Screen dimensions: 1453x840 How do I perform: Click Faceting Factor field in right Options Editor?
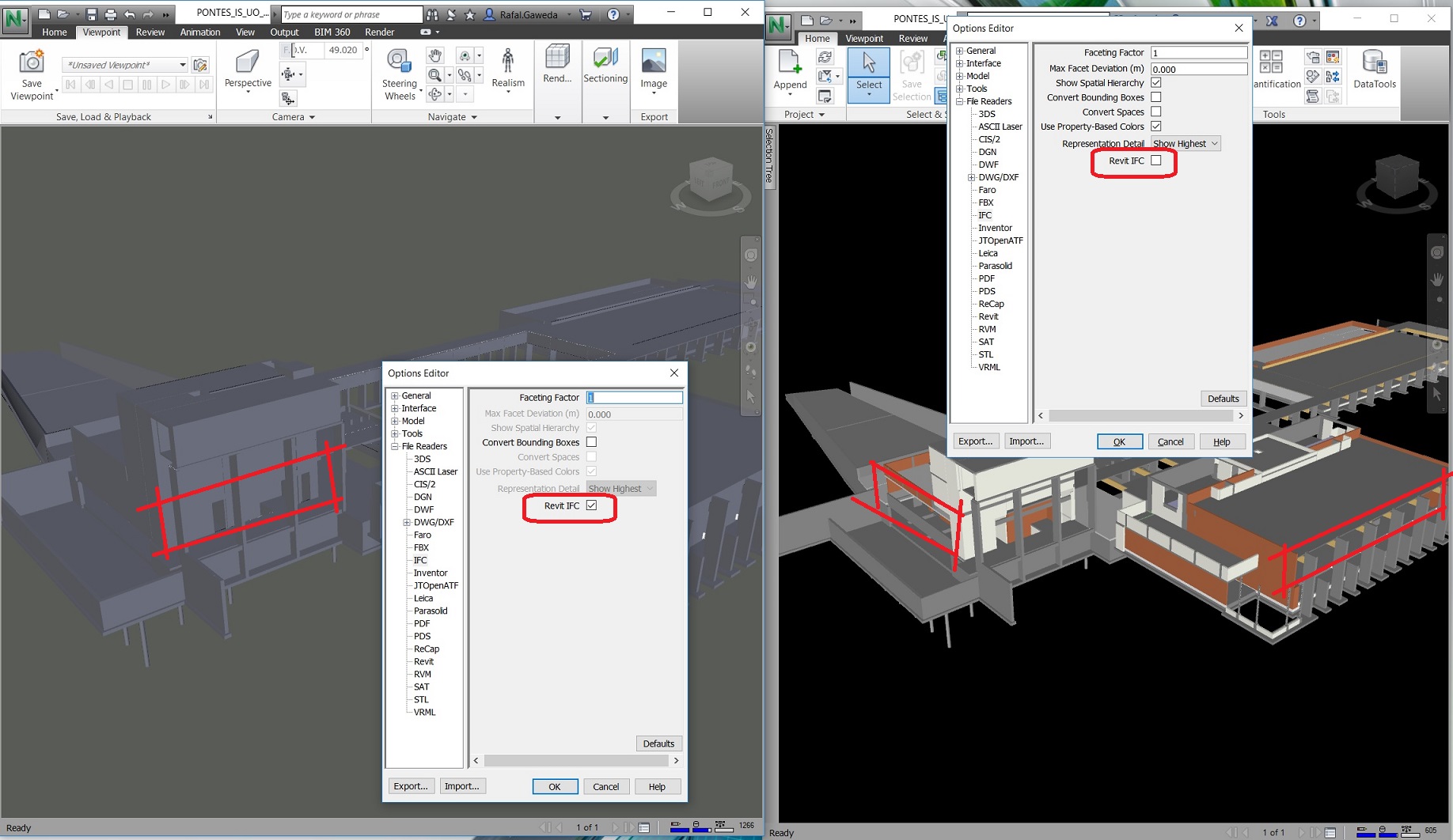coord(1199,53)
